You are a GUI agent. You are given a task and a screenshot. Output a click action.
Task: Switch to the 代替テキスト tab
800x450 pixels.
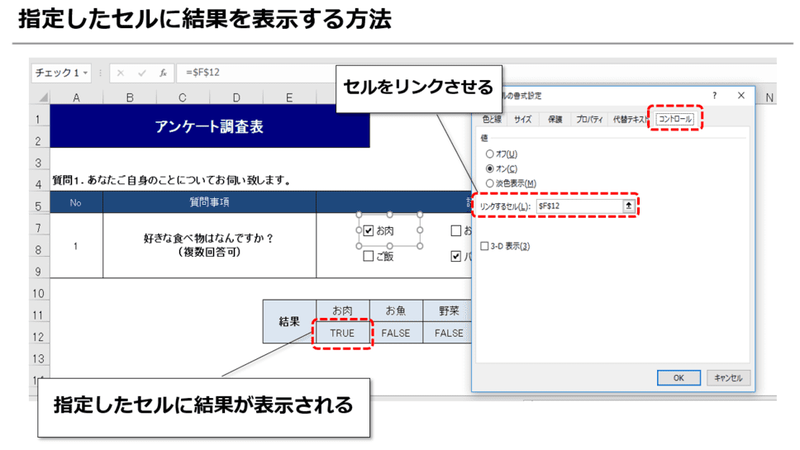pos(631,119)
